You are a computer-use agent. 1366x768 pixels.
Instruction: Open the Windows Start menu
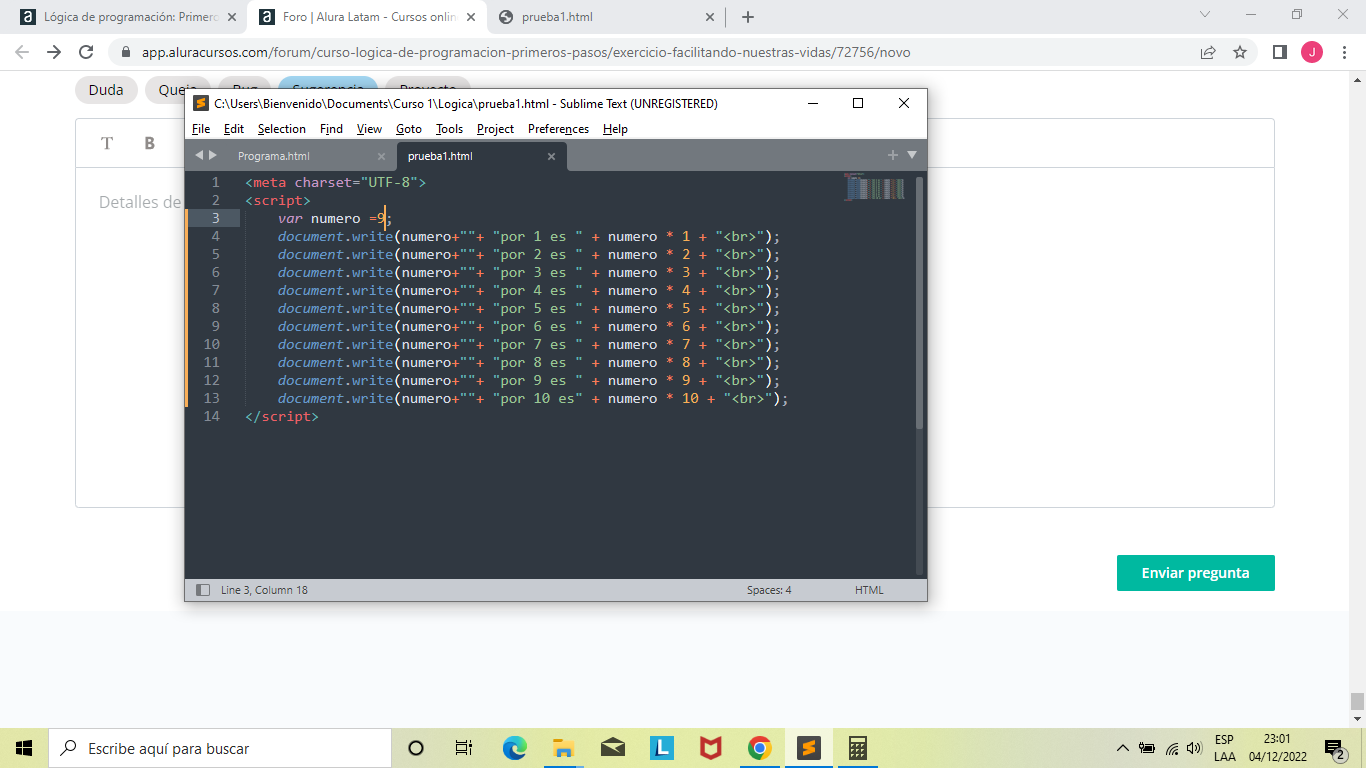click(24, 748)
